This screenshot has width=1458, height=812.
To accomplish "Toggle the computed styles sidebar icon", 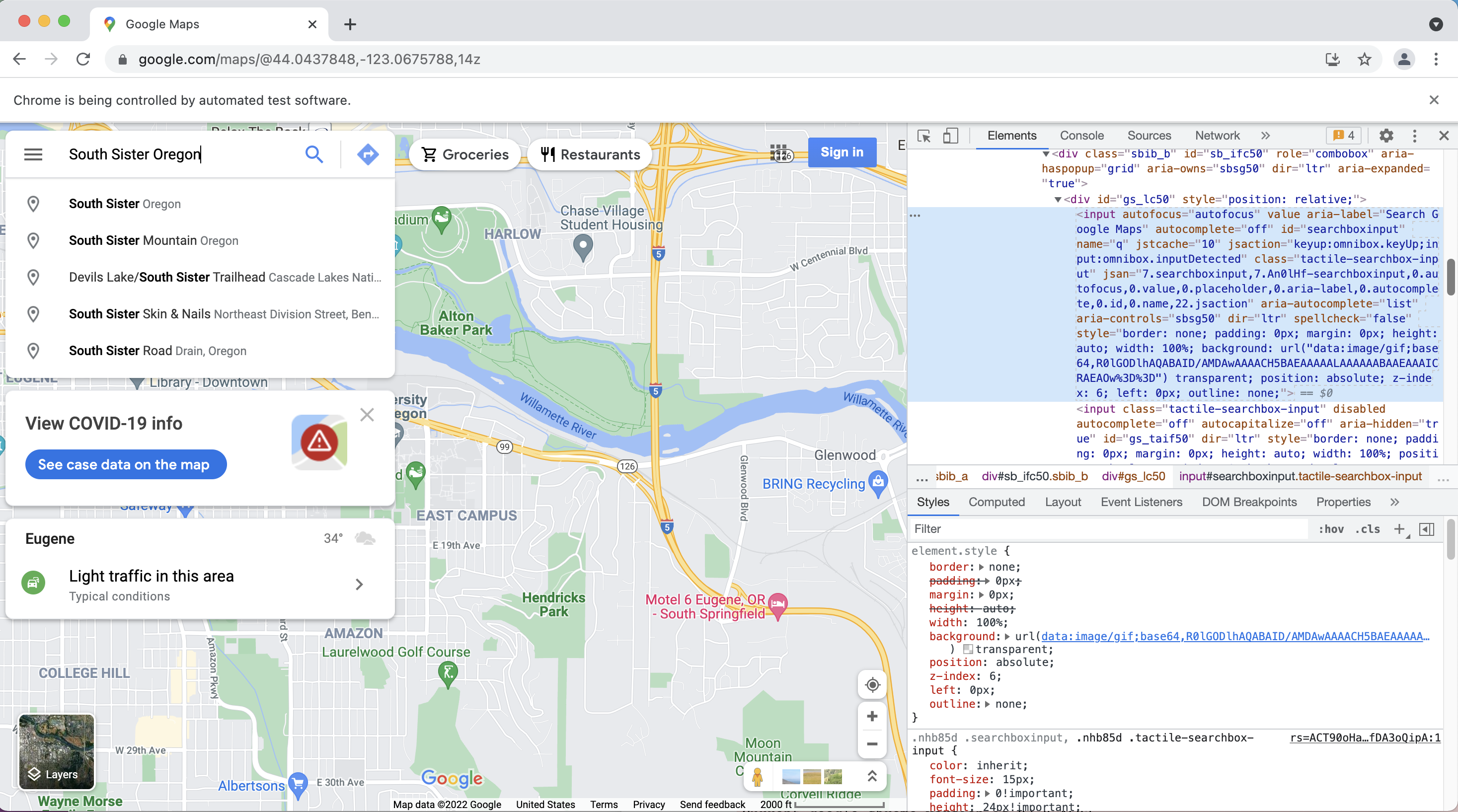I will point(1427,529).
